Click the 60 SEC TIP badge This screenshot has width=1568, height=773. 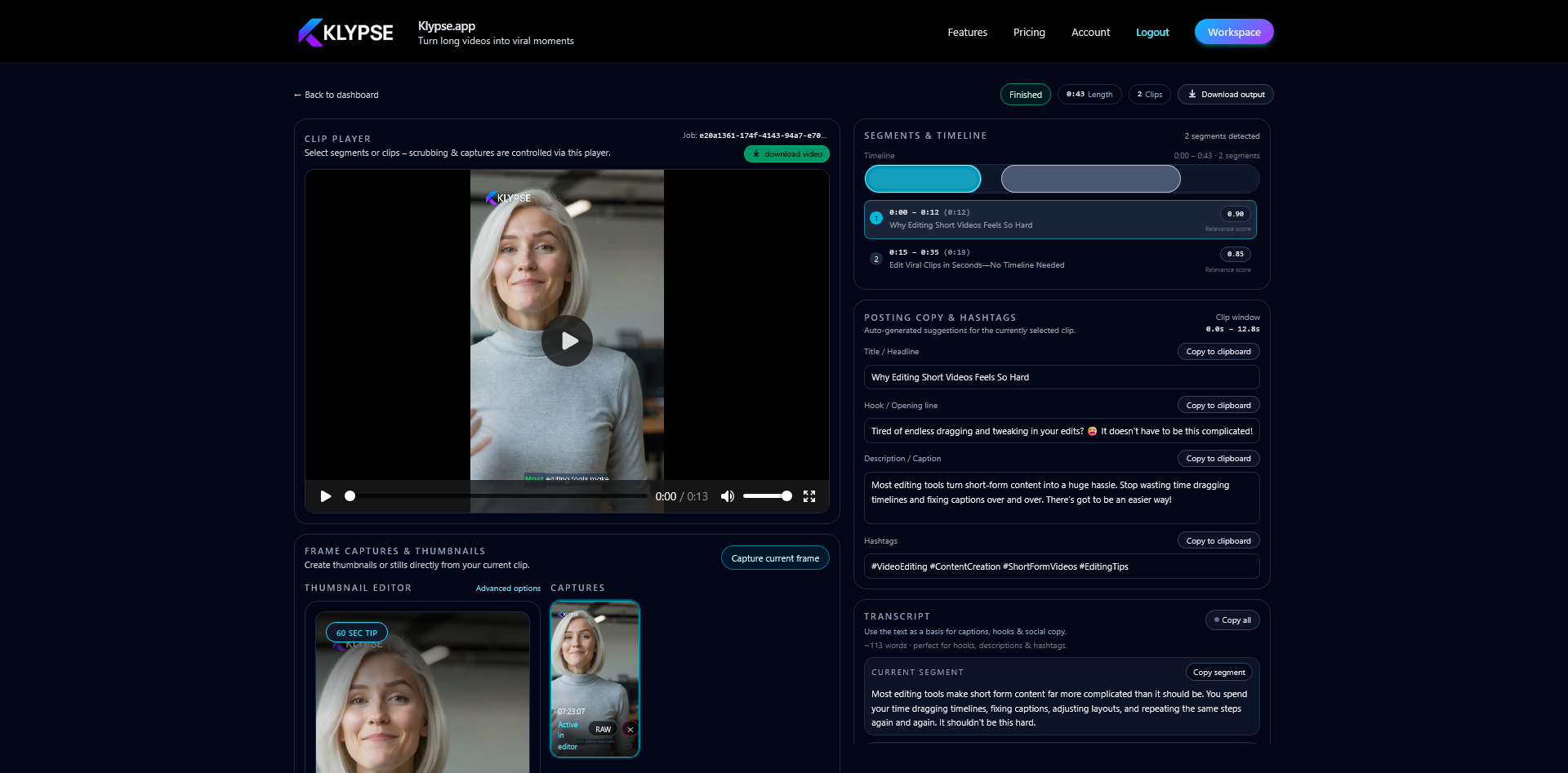point(356,632)
